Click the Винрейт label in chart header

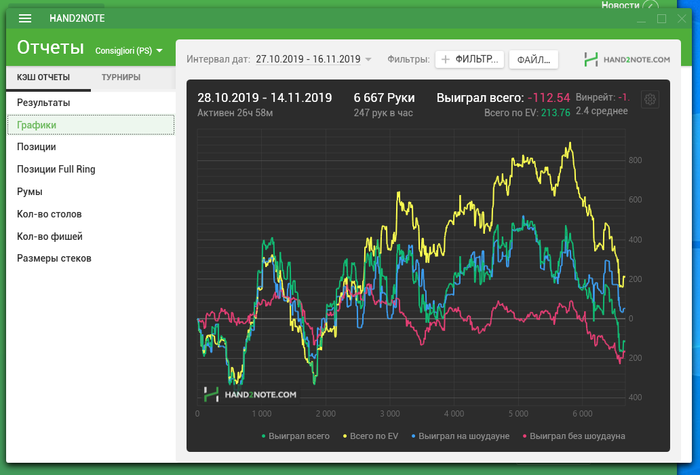[596, 97]
